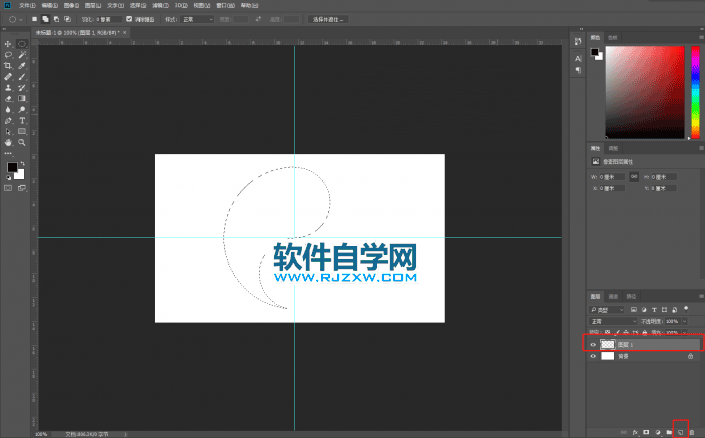
Task: Select the Dodge tool
Action: 22,110
